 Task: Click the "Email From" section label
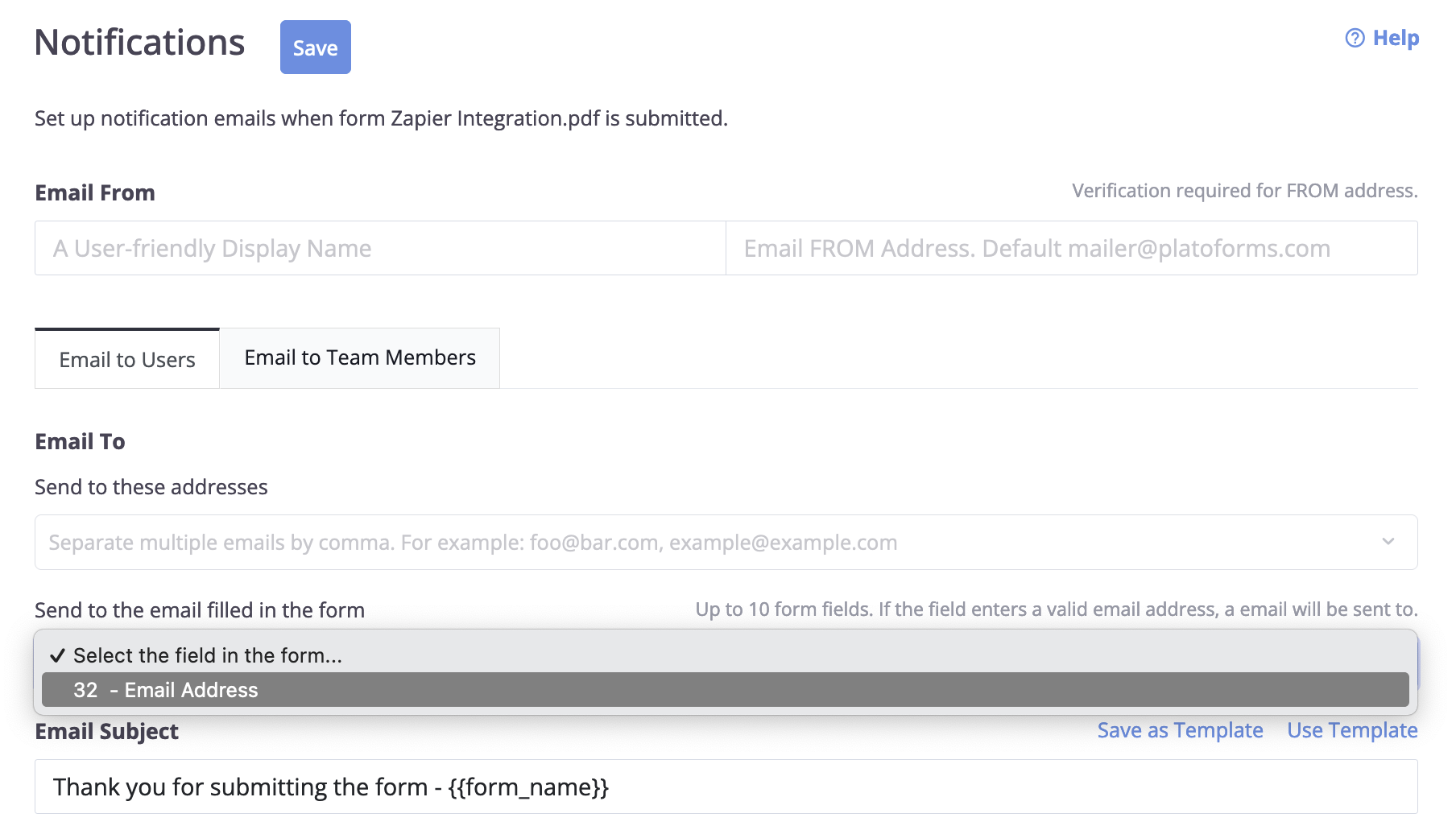point(95,192)
